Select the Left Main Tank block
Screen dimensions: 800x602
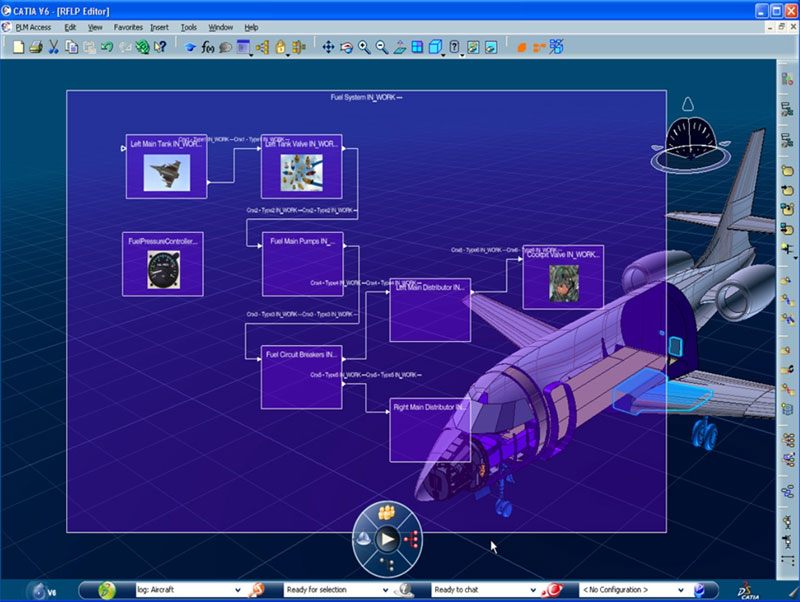(166, 167)
